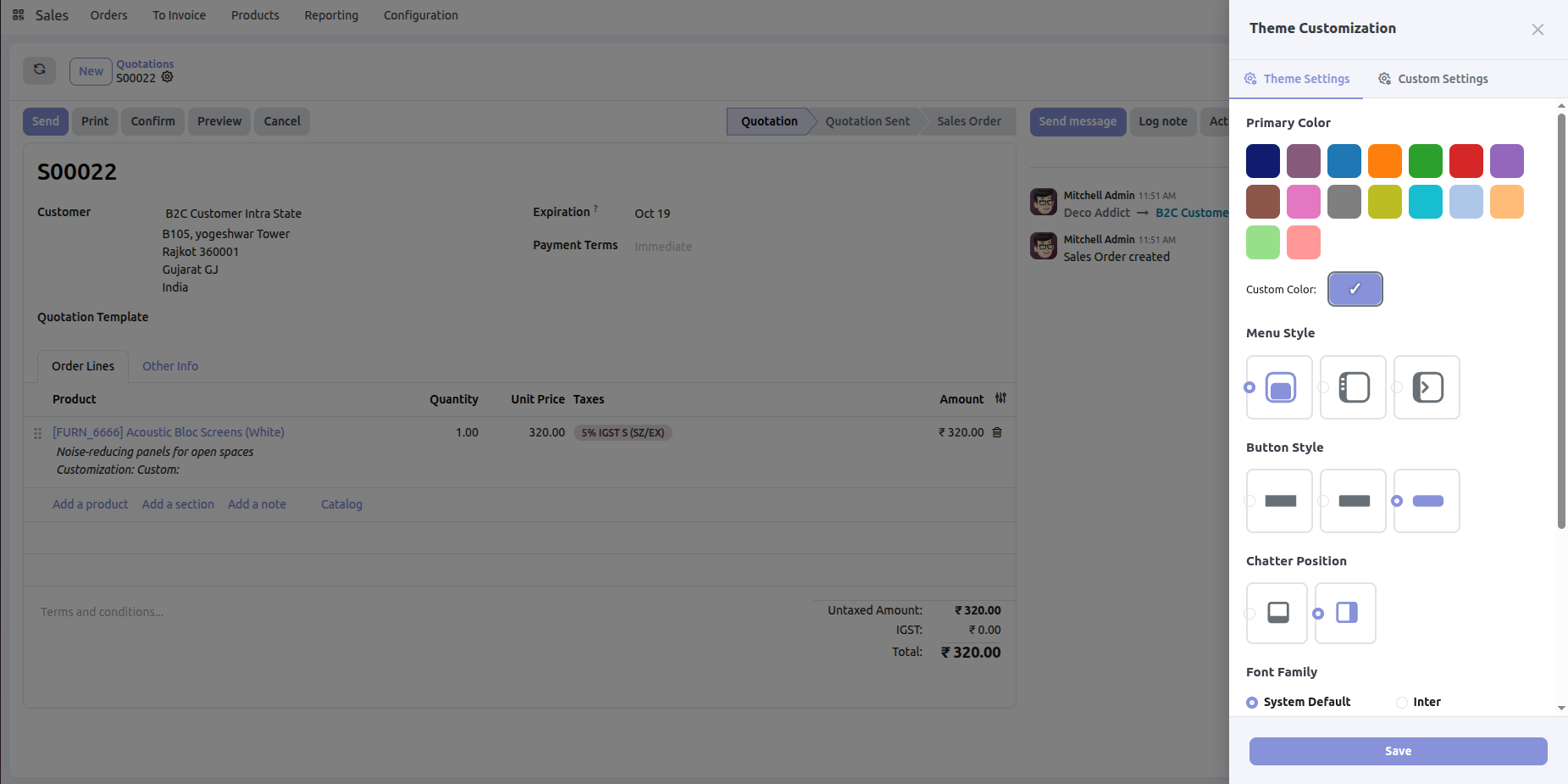The image size is (1568, 784).
Task: Click the Save theme button
Action: tap(1398, 751)
